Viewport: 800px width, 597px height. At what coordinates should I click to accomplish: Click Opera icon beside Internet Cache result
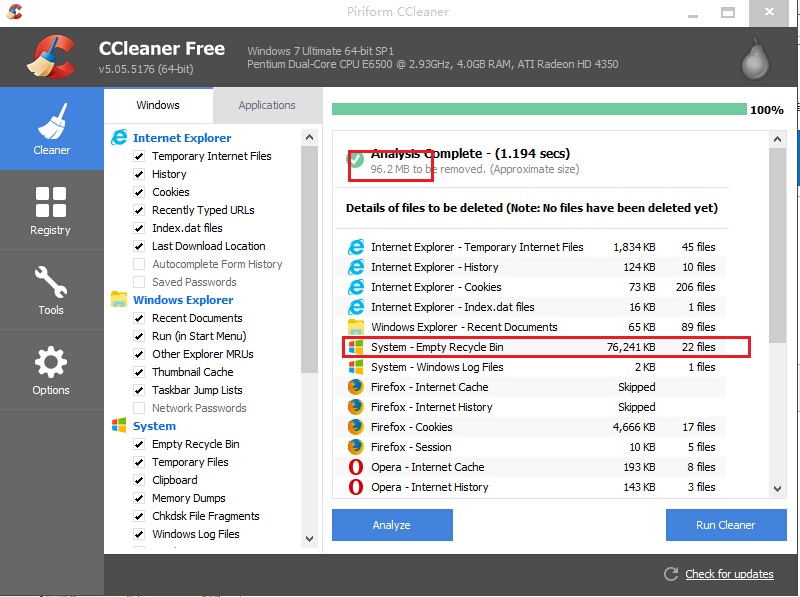pos(356,467)
